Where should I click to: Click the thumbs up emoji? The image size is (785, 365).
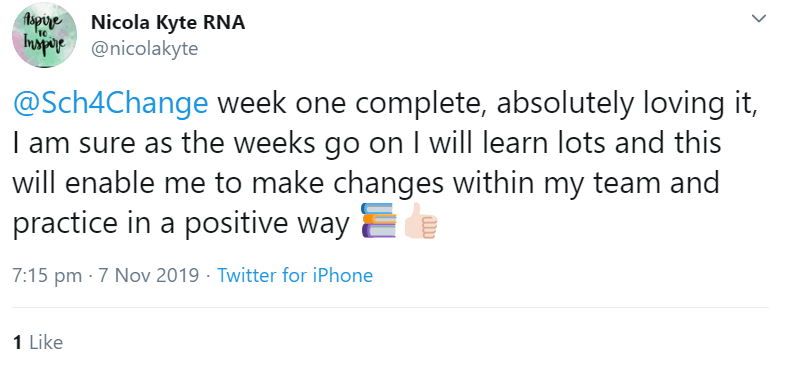tap(421, 220)
